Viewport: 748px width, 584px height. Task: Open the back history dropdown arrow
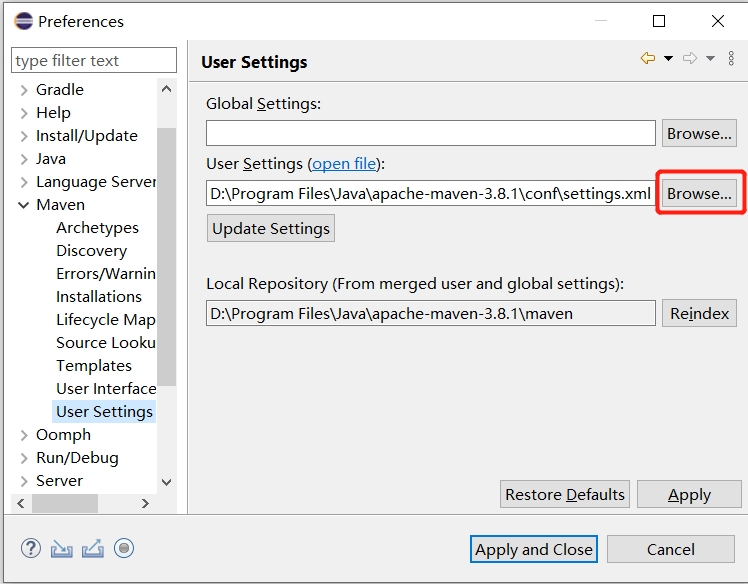668,59
